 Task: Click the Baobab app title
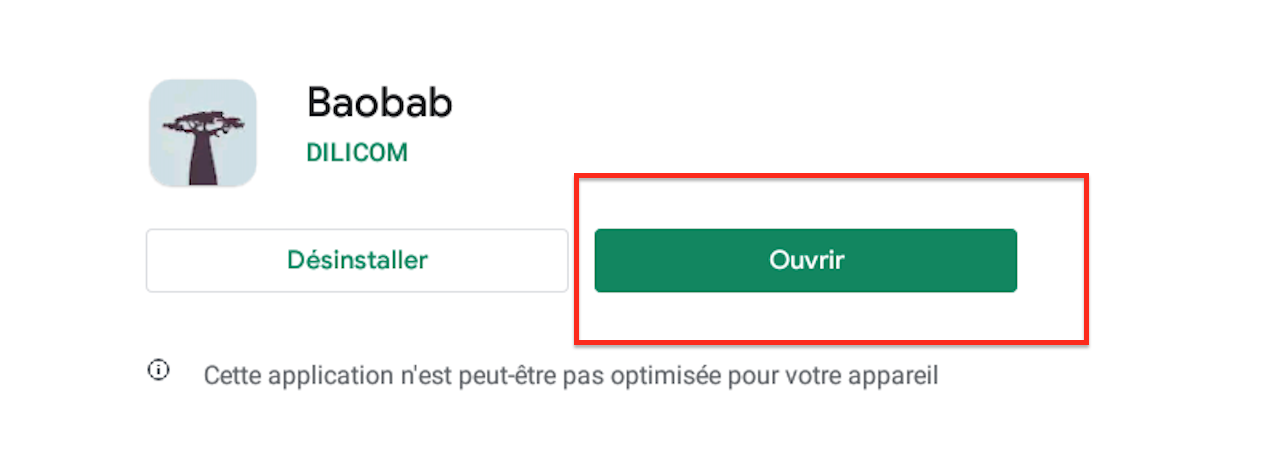(x=379, y=102)
